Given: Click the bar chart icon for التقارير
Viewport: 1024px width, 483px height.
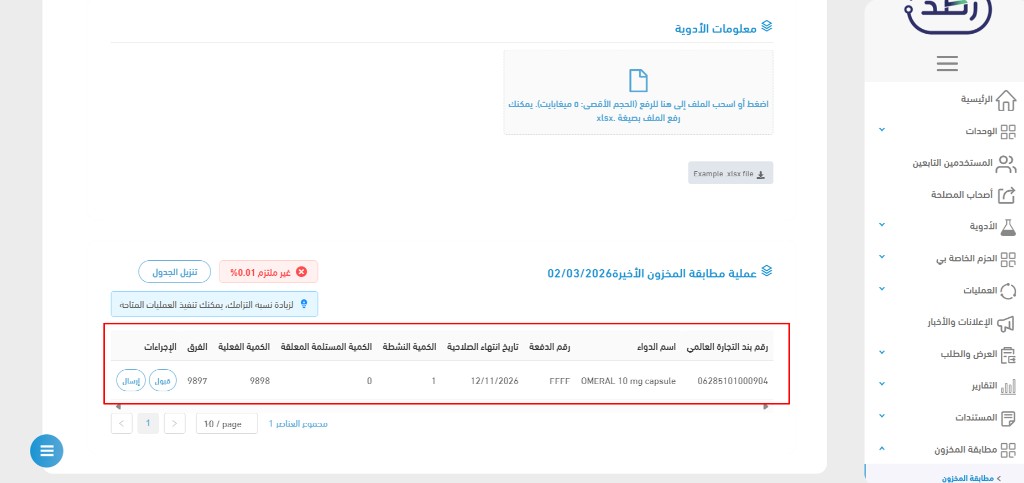Looking at the screenshot, I should click(x=1008, y=386).
